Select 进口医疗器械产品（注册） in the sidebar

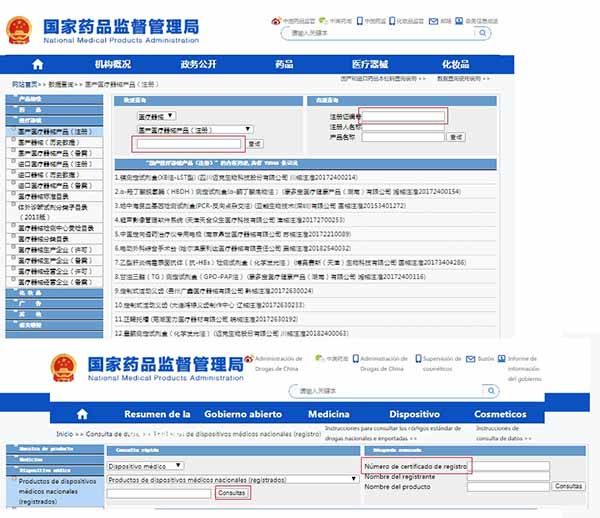[55, 164]
